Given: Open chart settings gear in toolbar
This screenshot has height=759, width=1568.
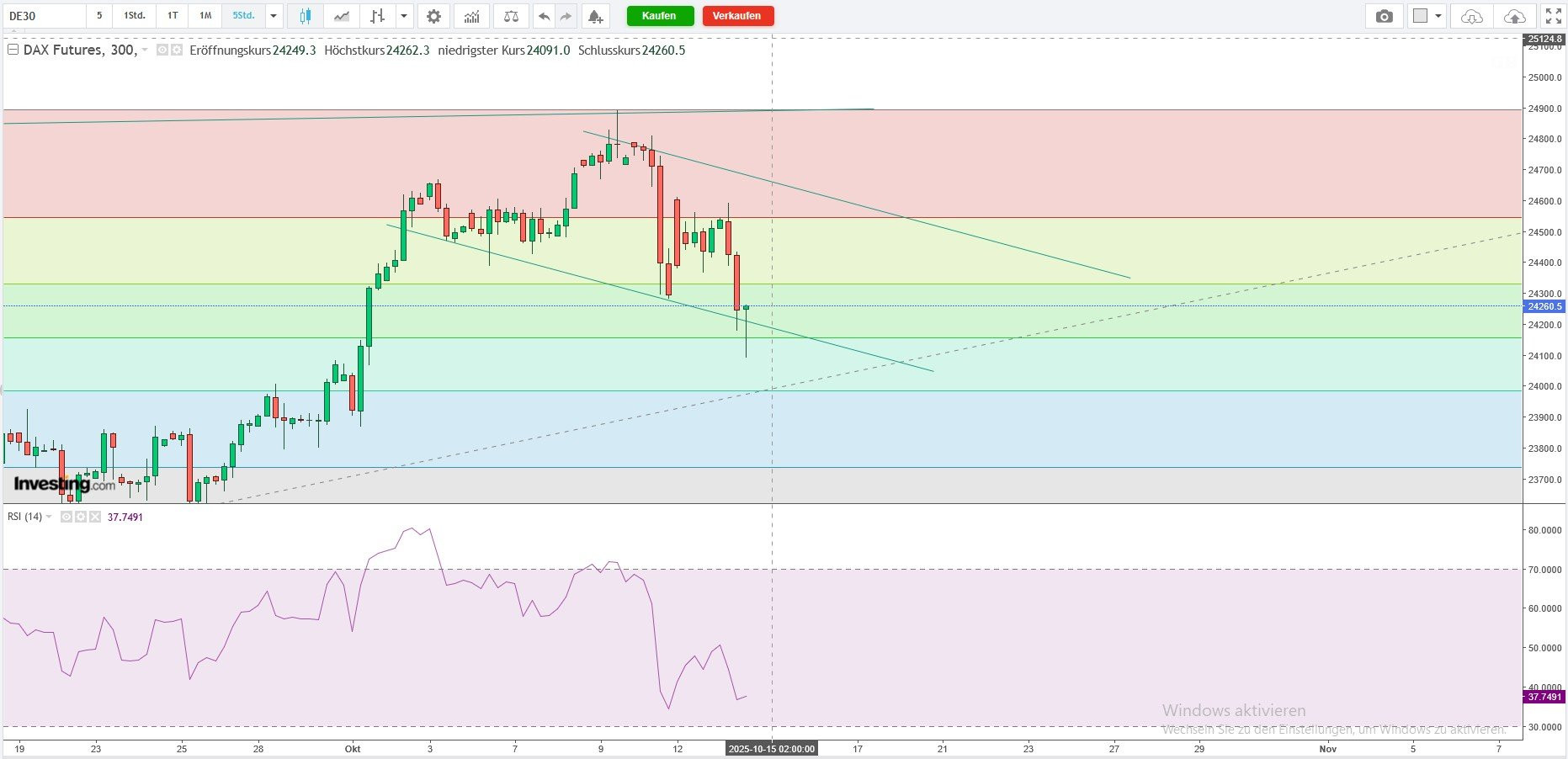Looking at the screenshot, I should (x=433, y=16).
